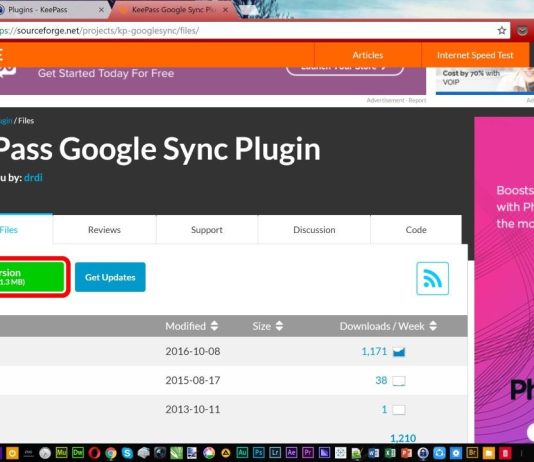View the Code tab
Viewport: 534px width, 462px height.
(x=416, y=230)
